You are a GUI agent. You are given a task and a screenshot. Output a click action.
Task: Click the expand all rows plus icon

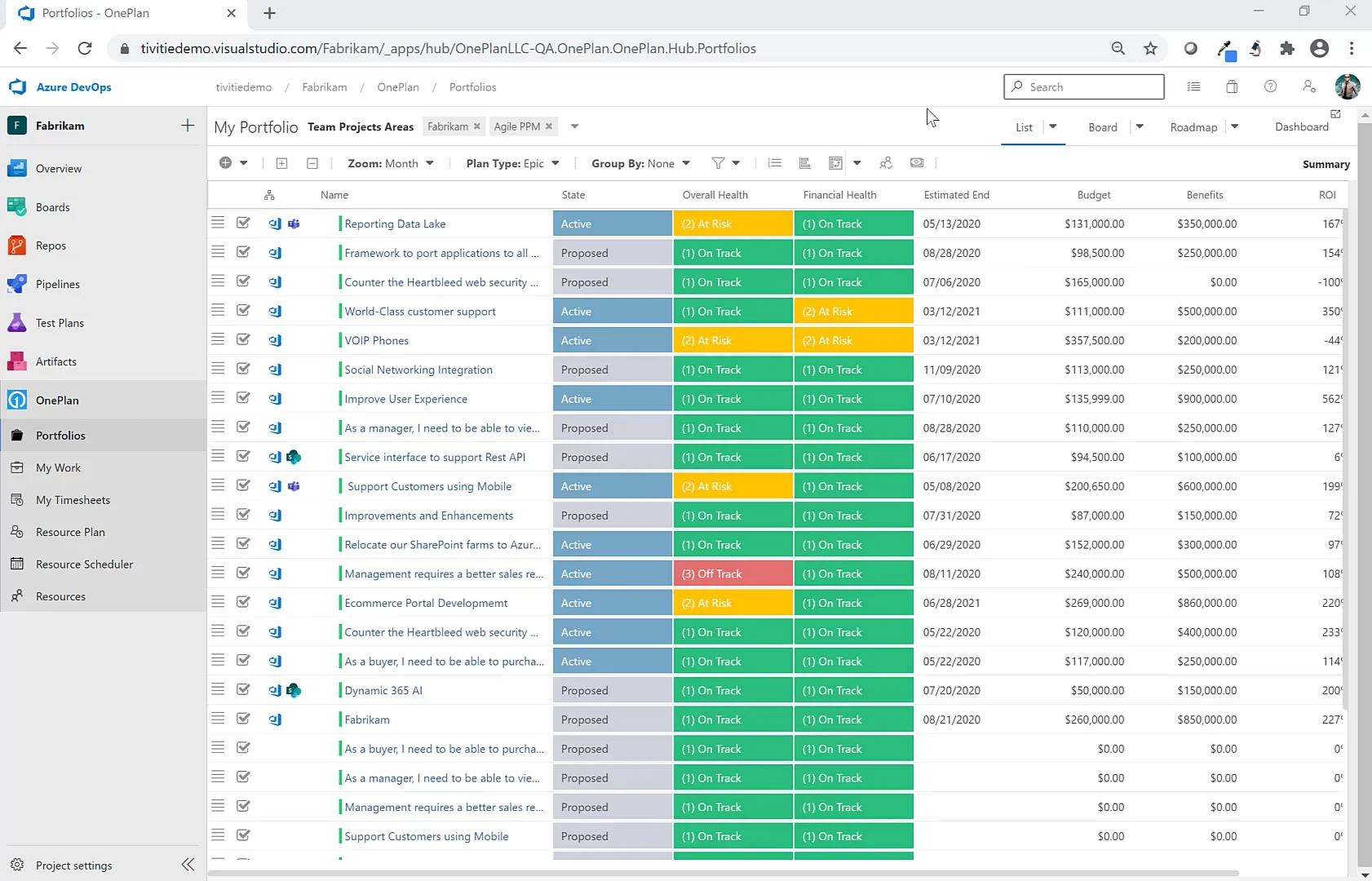pyautogui.click(x=282, y=163)
